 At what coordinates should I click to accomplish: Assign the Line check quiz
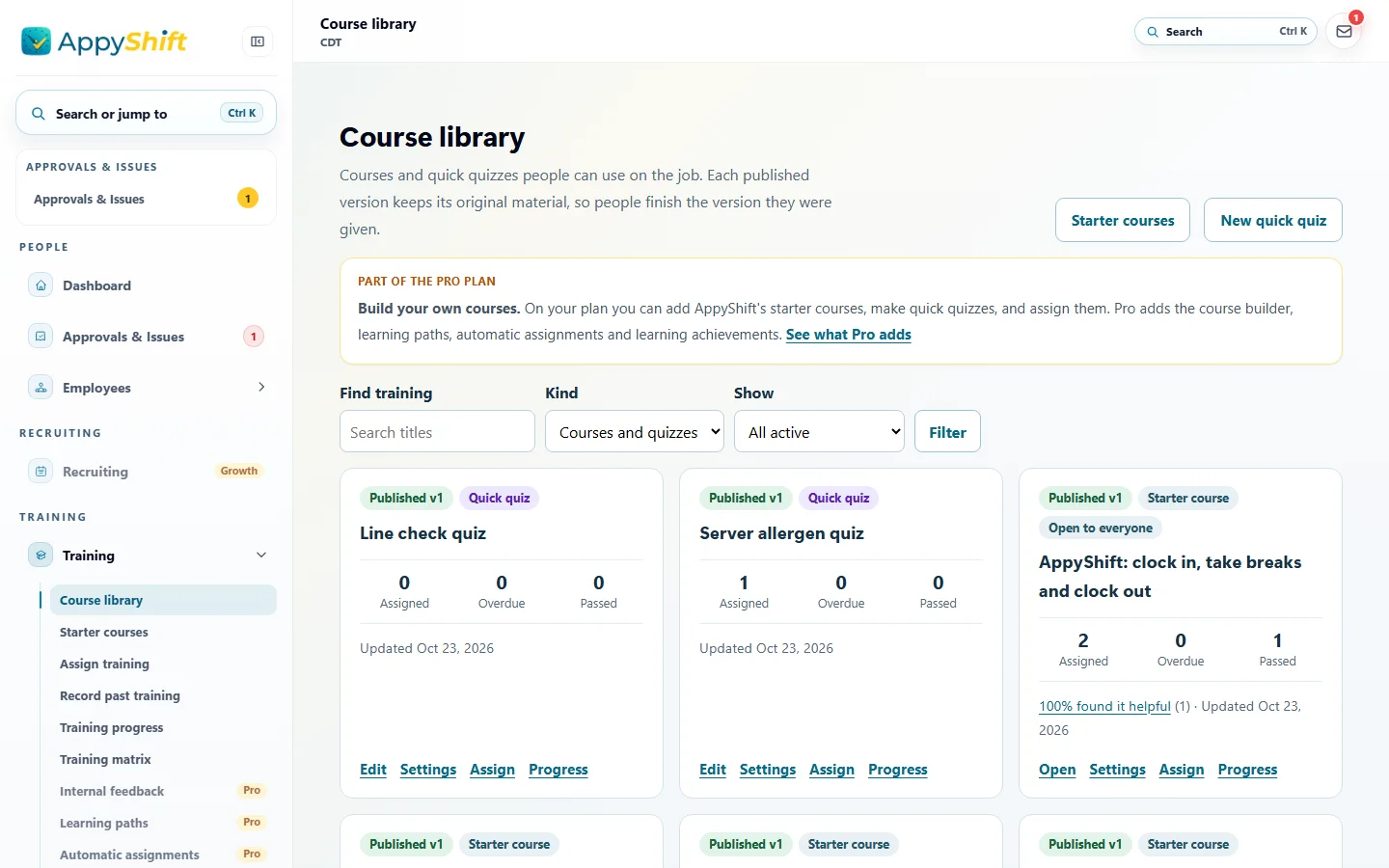pyautogui.click(x=492, y=770)
